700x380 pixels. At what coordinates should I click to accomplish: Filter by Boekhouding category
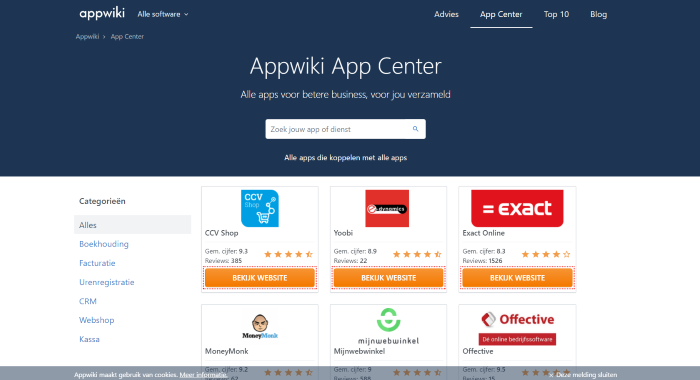click(x=104, y=244)
